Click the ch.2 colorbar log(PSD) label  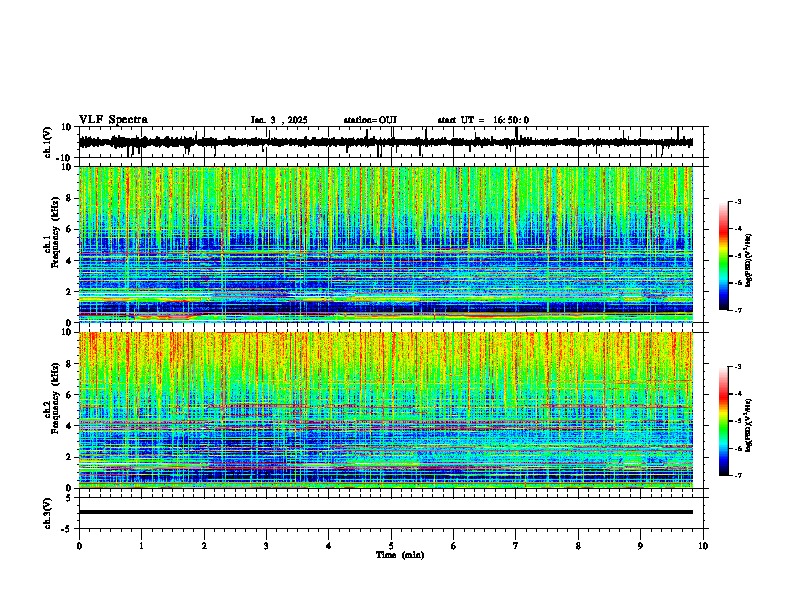tap(748, 425)
